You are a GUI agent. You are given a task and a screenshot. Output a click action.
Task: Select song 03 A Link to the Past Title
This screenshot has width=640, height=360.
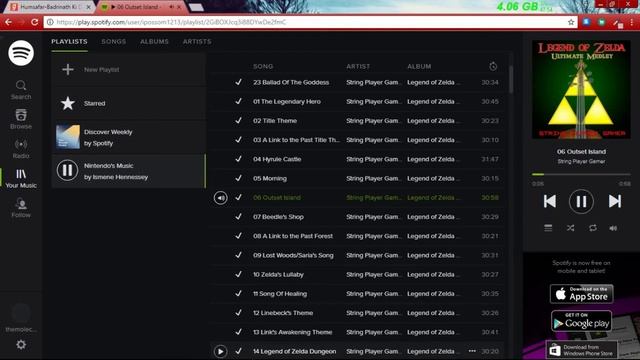click(x=296, y=140)
